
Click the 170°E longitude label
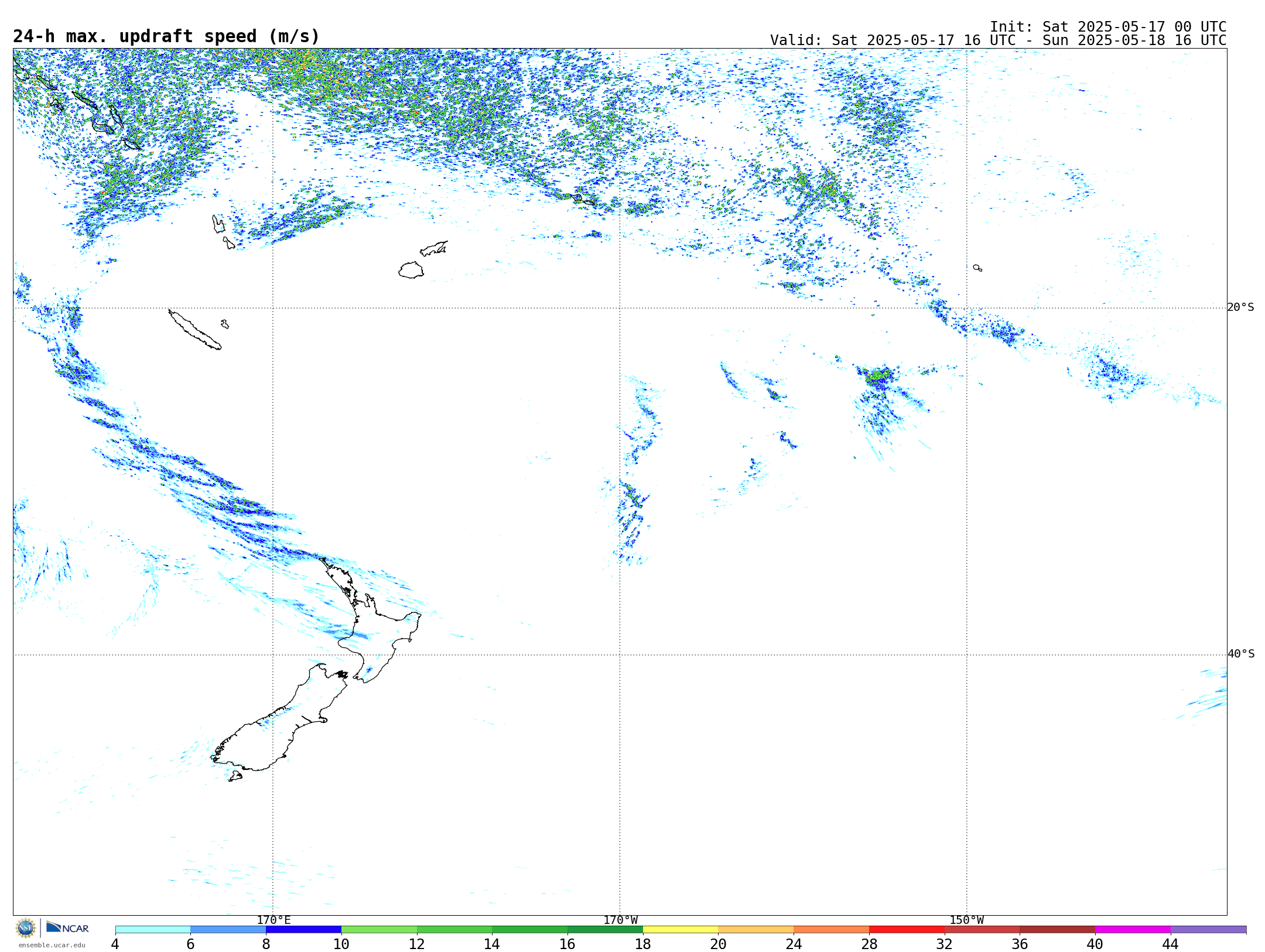click(x=273, y=920)
